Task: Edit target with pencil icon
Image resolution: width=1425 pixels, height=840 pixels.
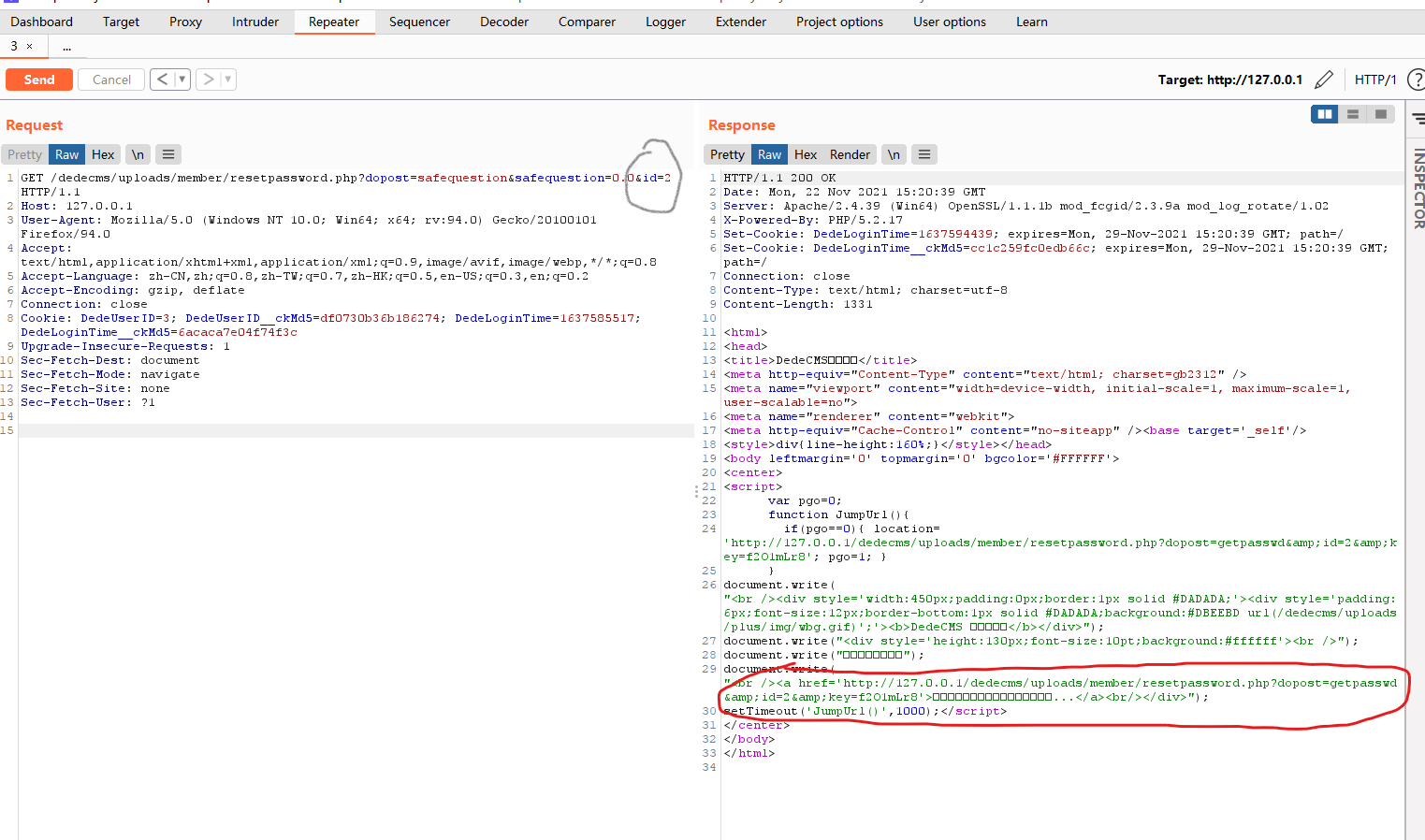Action: (1324, 80)
